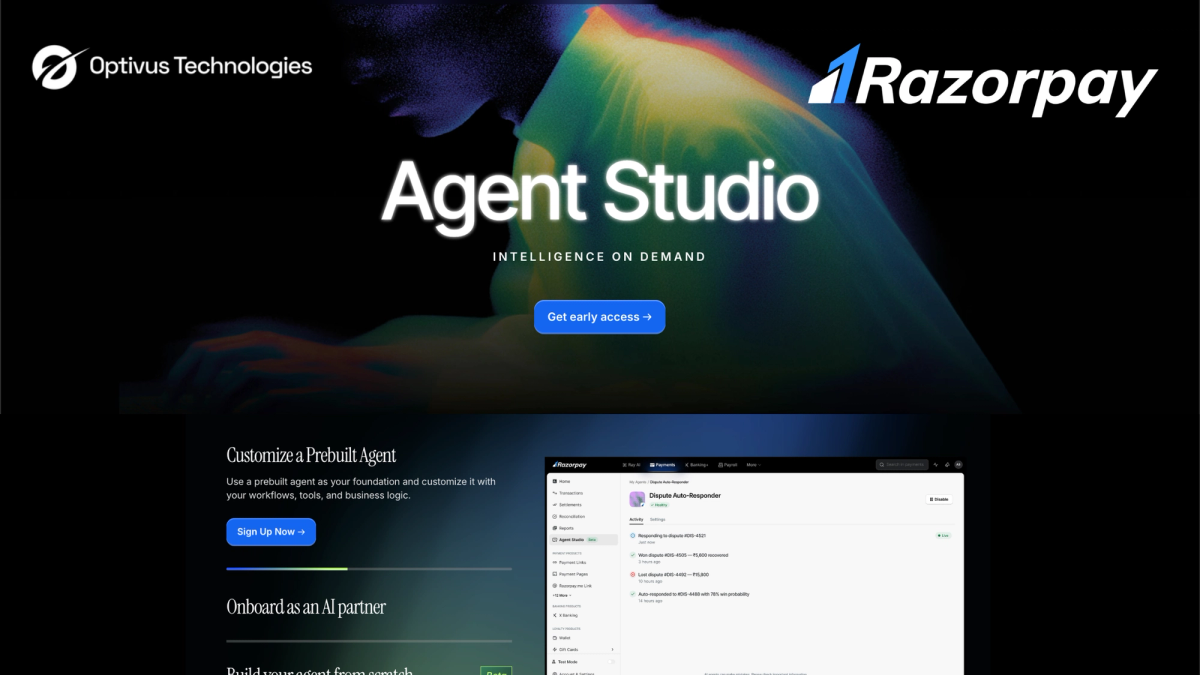Switch to the Payroll tab
1200x675 pixels.
tap(728, 465)
